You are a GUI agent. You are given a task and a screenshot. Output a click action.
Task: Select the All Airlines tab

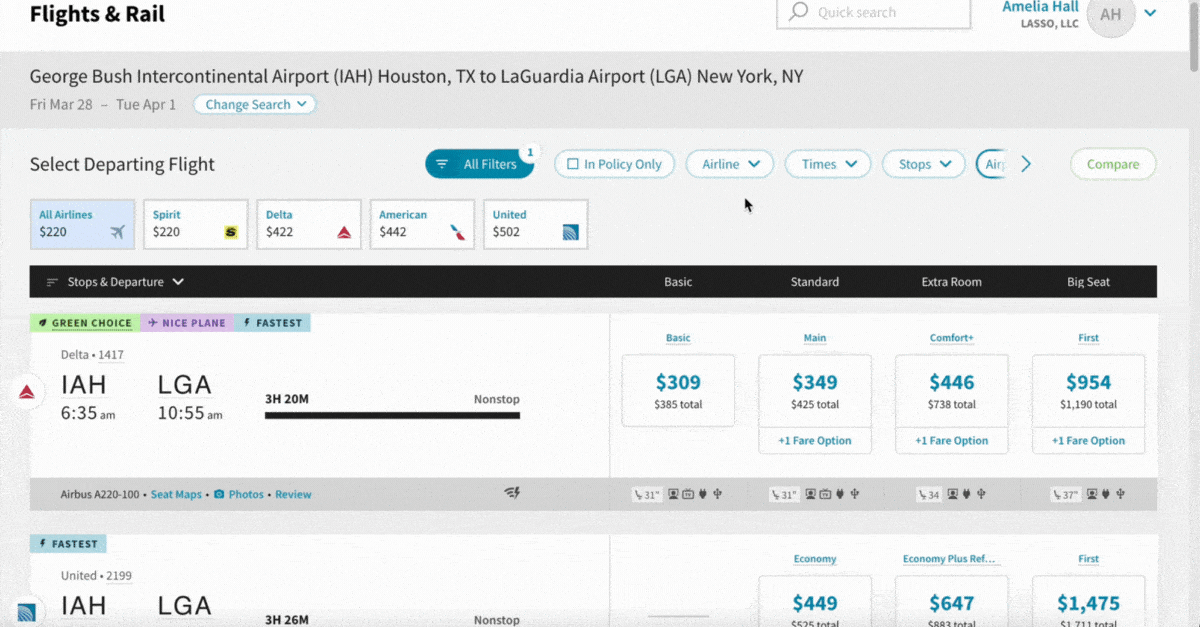pos(82,224)
